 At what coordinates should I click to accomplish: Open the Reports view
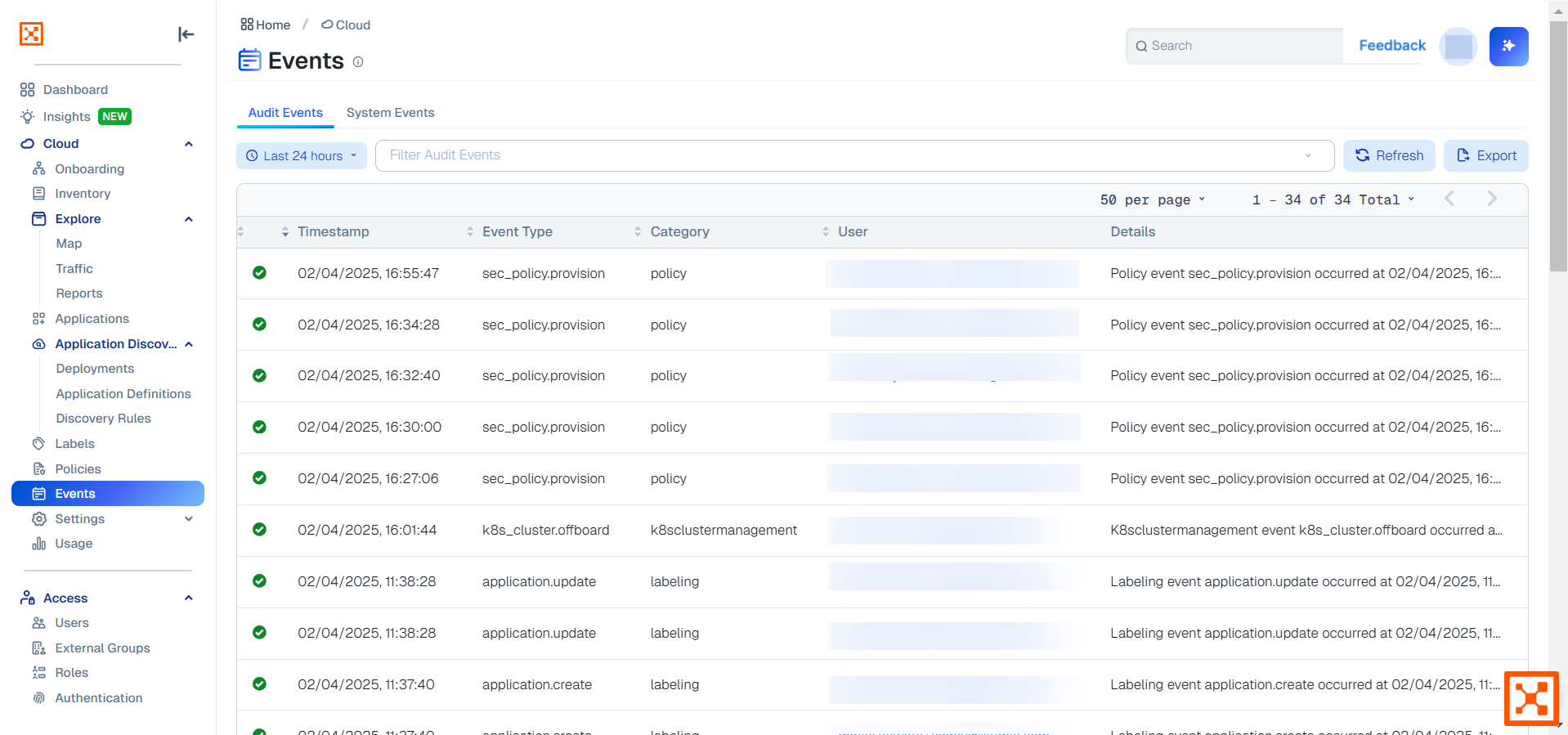79,294
